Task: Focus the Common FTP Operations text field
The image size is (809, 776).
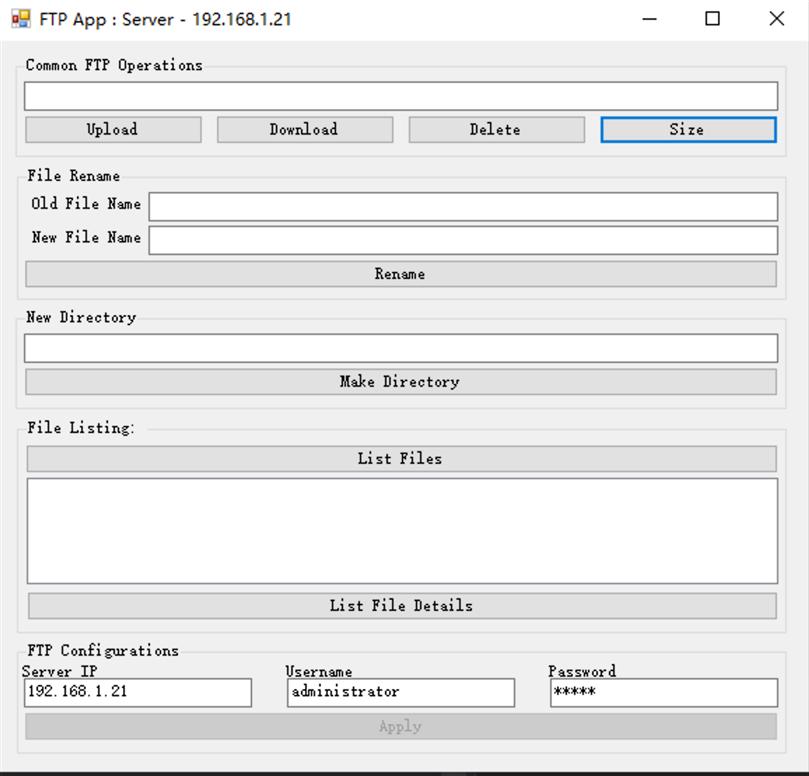Action: [400, 96]
